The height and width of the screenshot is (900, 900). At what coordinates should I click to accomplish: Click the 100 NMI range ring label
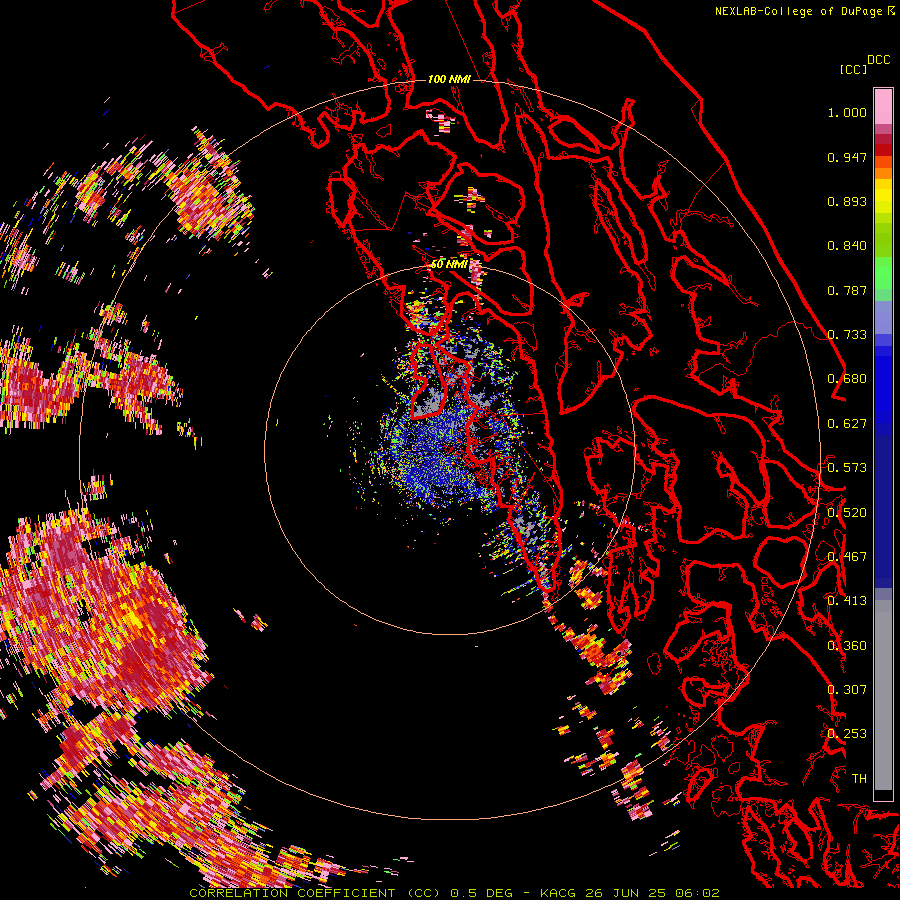pyautogui.click(x=449, y=79)
